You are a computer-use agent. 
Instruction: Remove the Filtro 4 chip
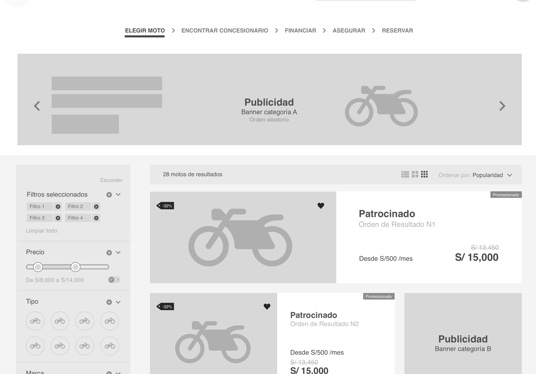tap(96, 218)
